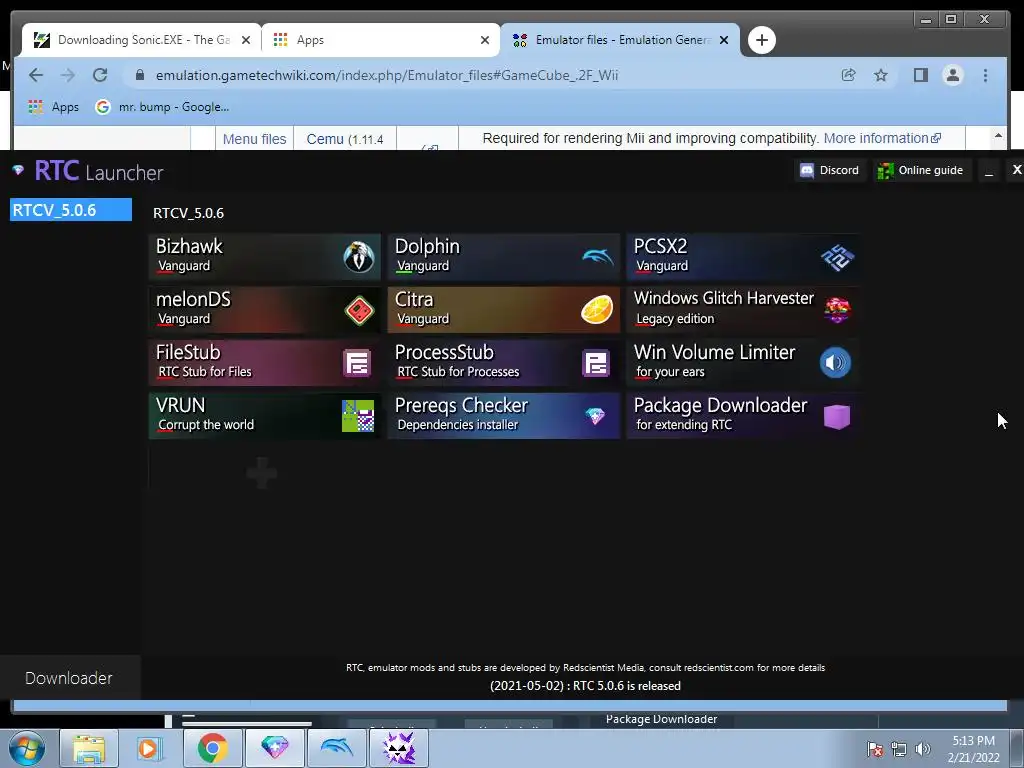Close the Downloading Sonic.EXE tab
Image resolution: width=1024 pixels, height=768 pixels.
coord(246,40)
